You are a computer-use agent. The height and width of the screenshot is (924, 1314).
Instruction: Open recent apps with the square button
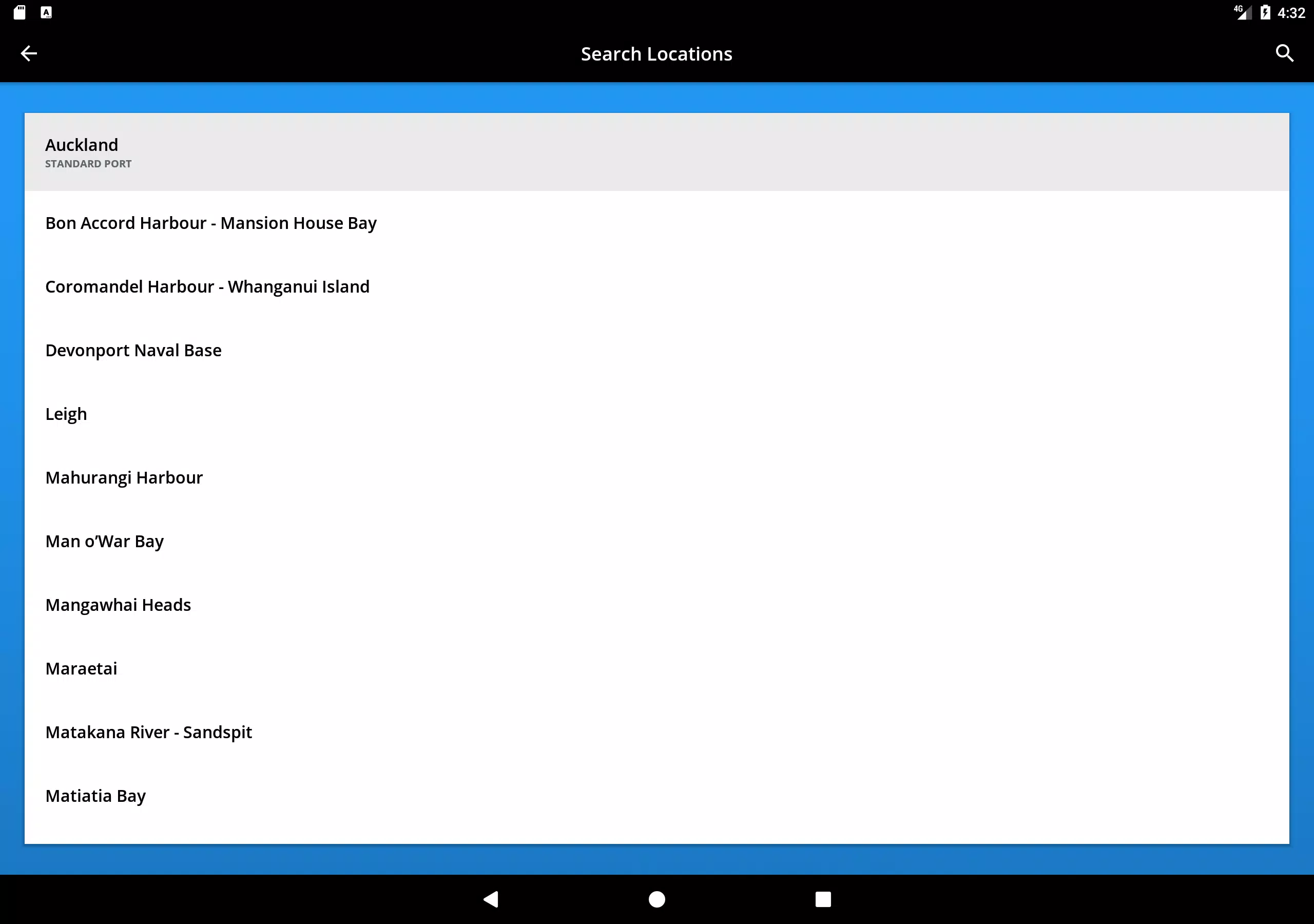822,899
